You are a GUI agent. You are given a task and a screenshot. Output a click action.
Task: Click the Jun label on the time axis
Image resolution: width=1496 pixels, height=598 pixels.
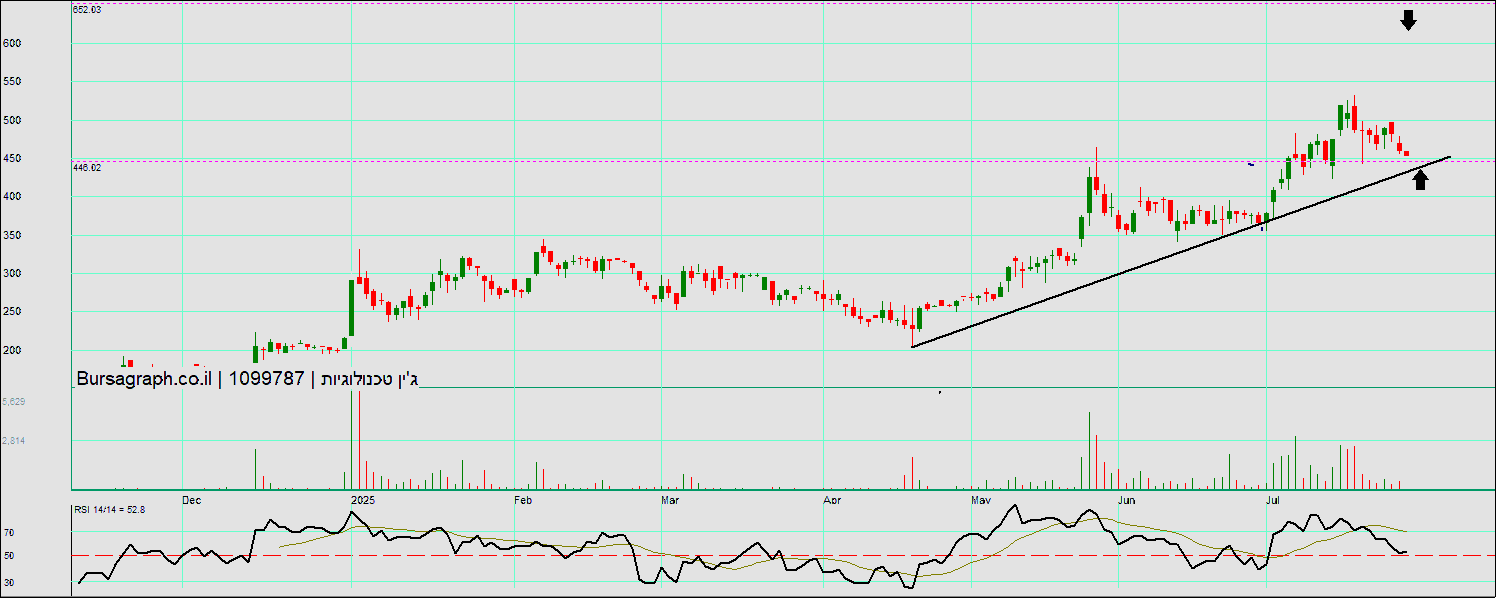(1126, 499)
